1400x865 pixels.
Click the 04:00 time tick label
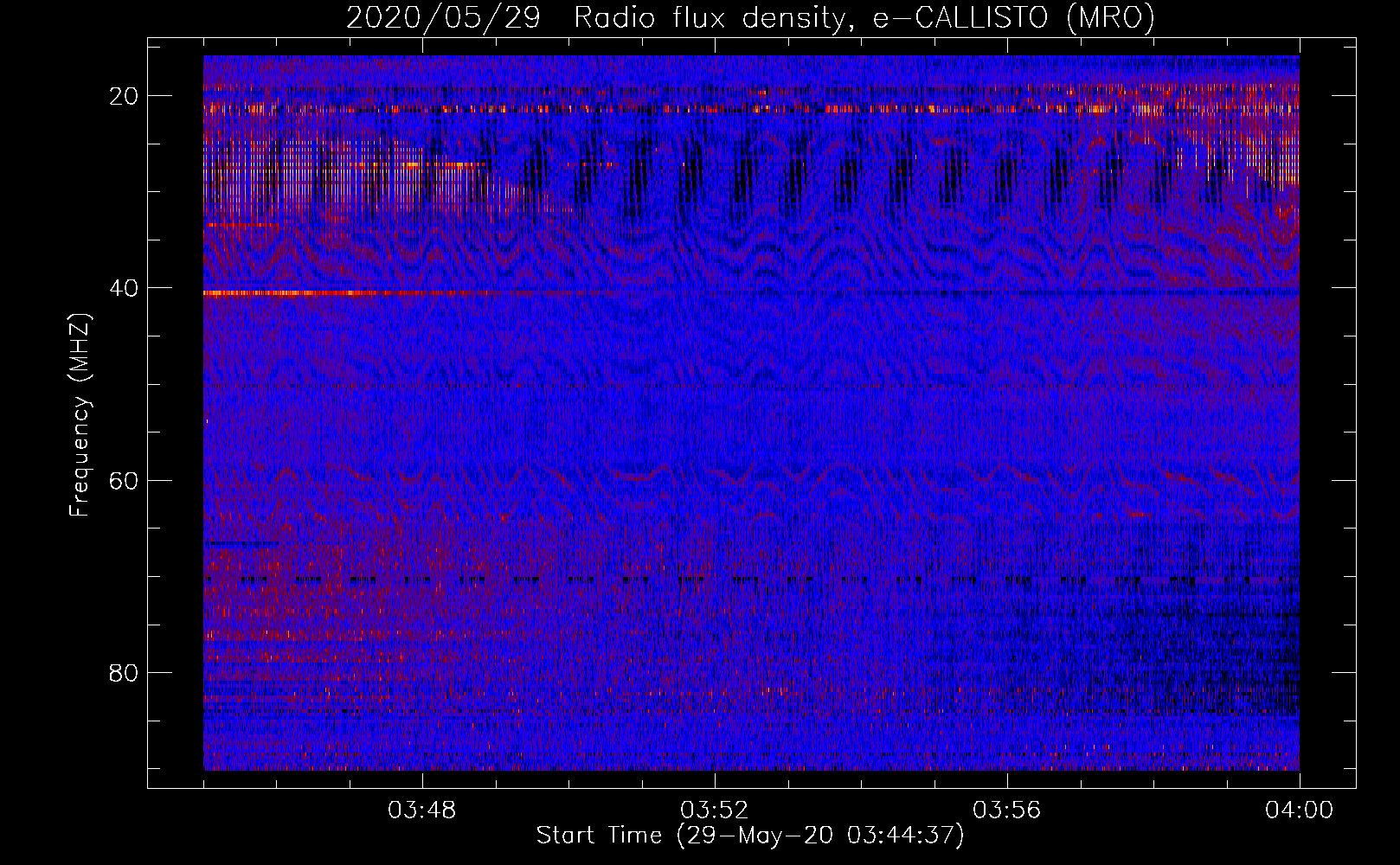1300,811
